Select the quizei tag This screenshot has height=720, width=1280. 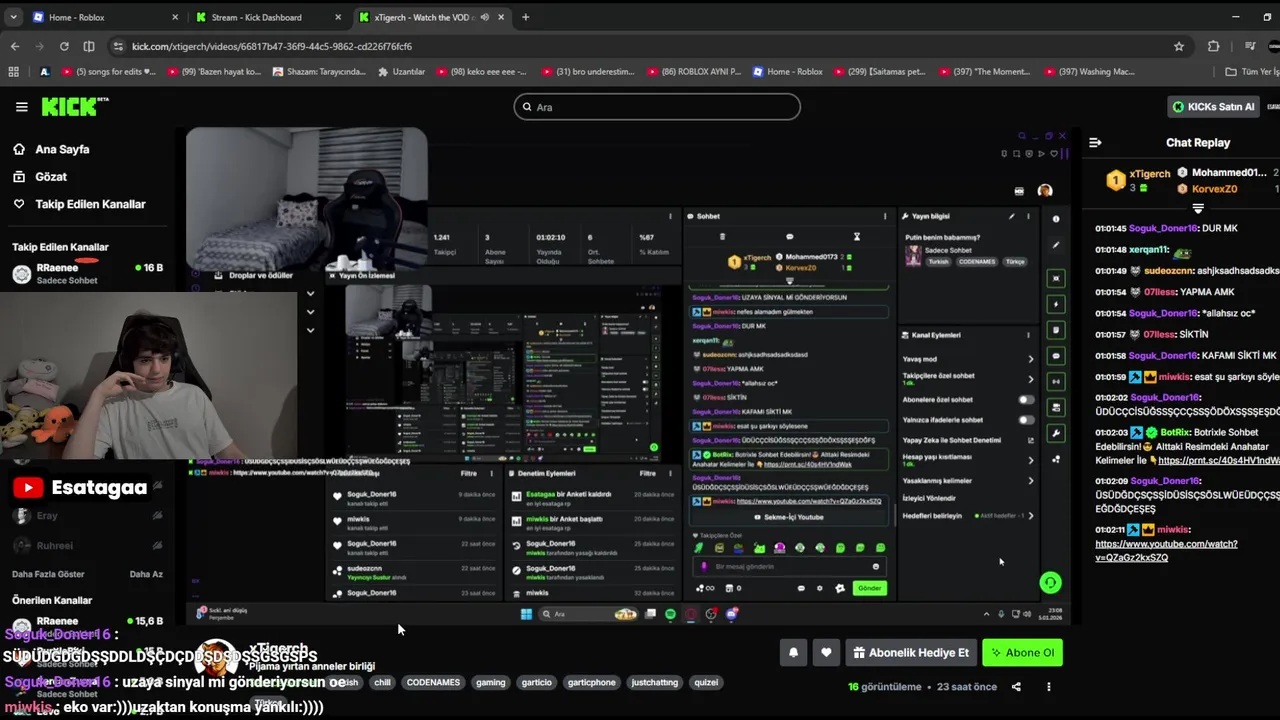pos(706,683)
